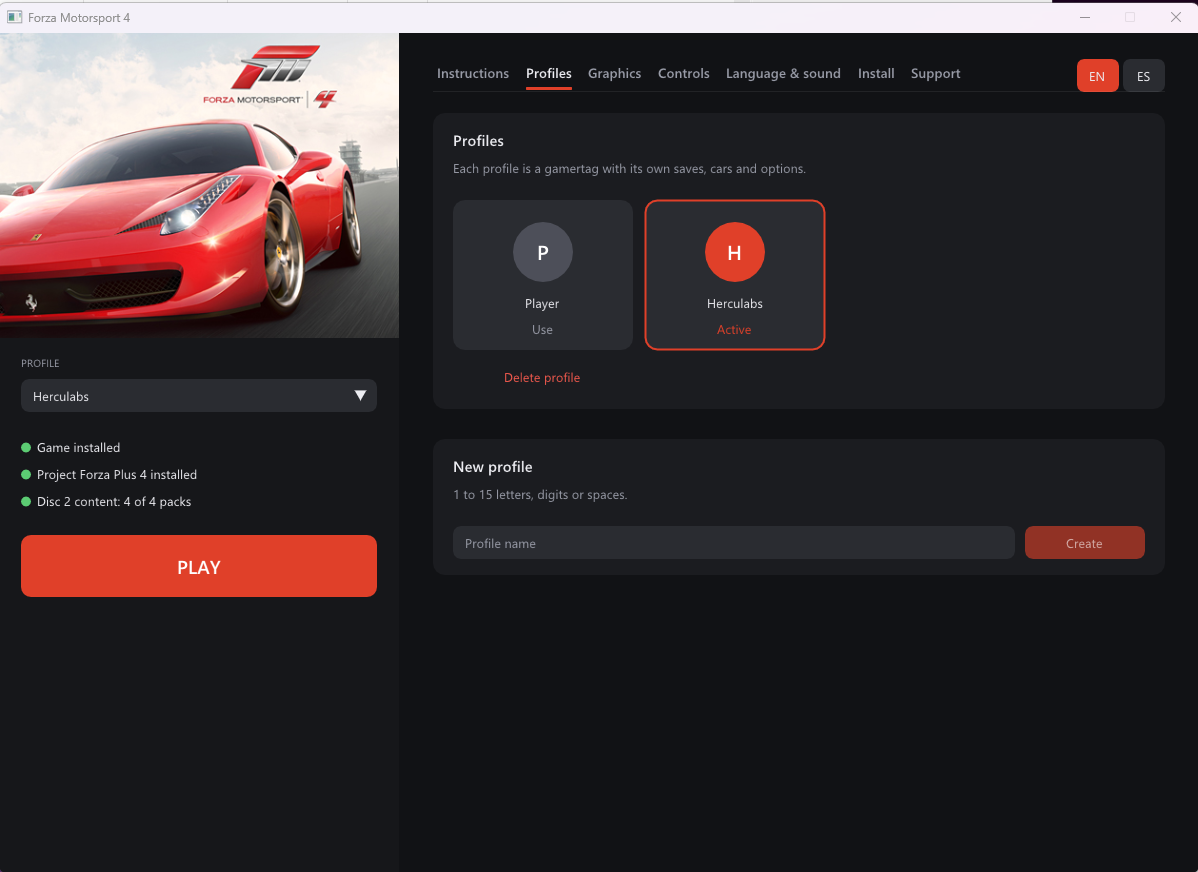Click the 'New profile' heading
1198x872 pixels.
pos(493,467)
